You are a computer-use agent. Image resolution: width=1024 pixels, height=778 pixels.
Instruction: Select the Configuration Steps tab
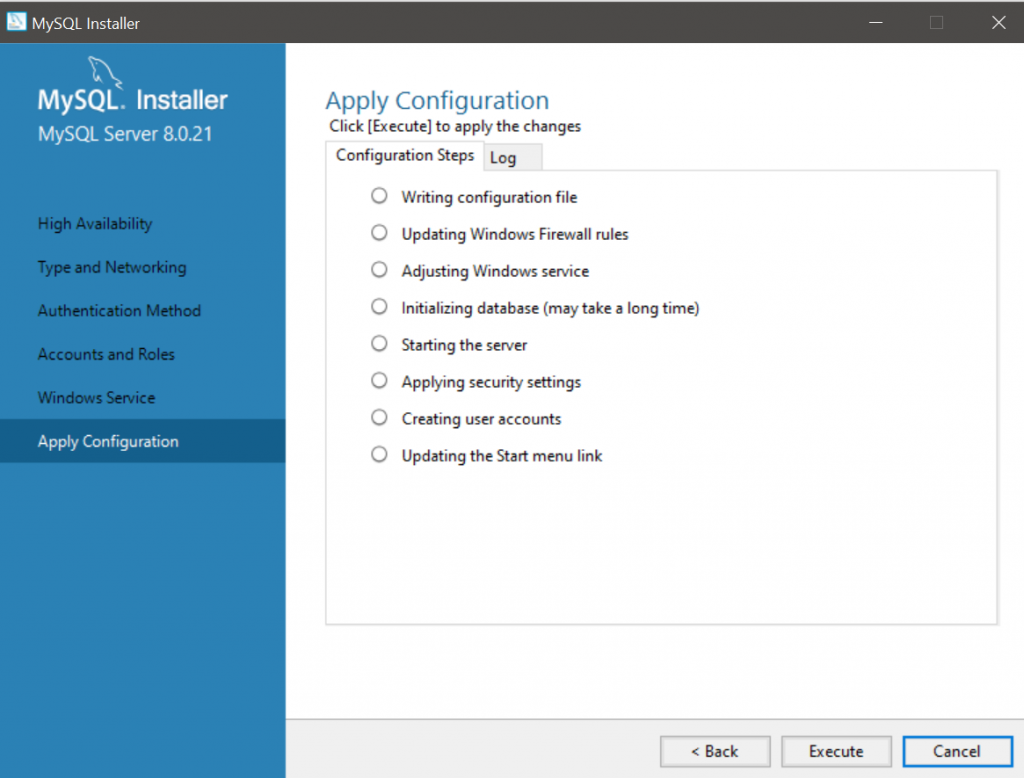(x=405, y=155)
